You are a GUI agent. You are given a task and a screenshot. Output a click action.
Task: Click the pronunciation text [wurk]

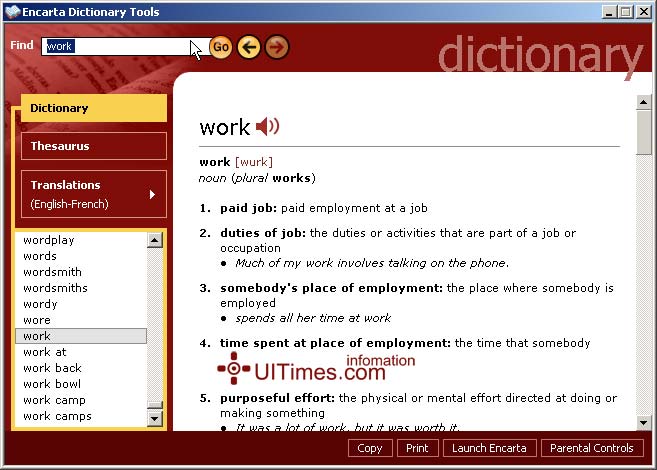pyautogui.click(x=254, y=162)
